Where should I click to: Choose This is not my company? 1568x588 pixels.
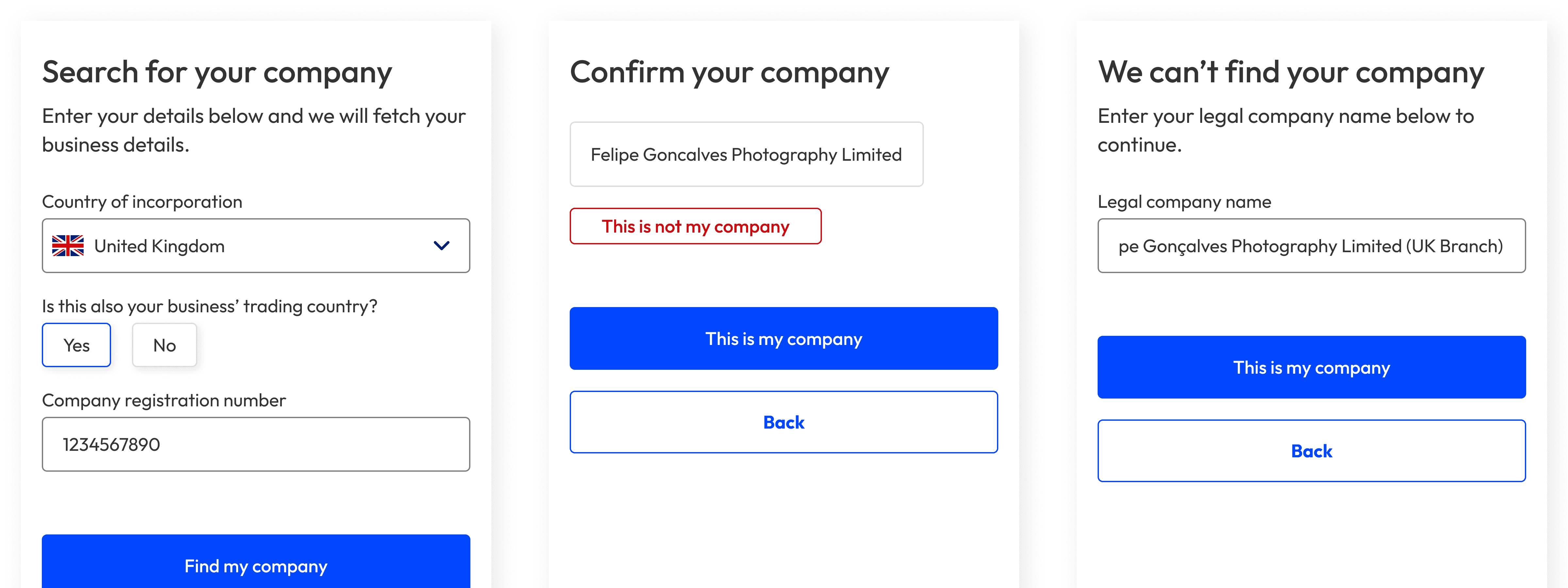click(x=696, y=226)
